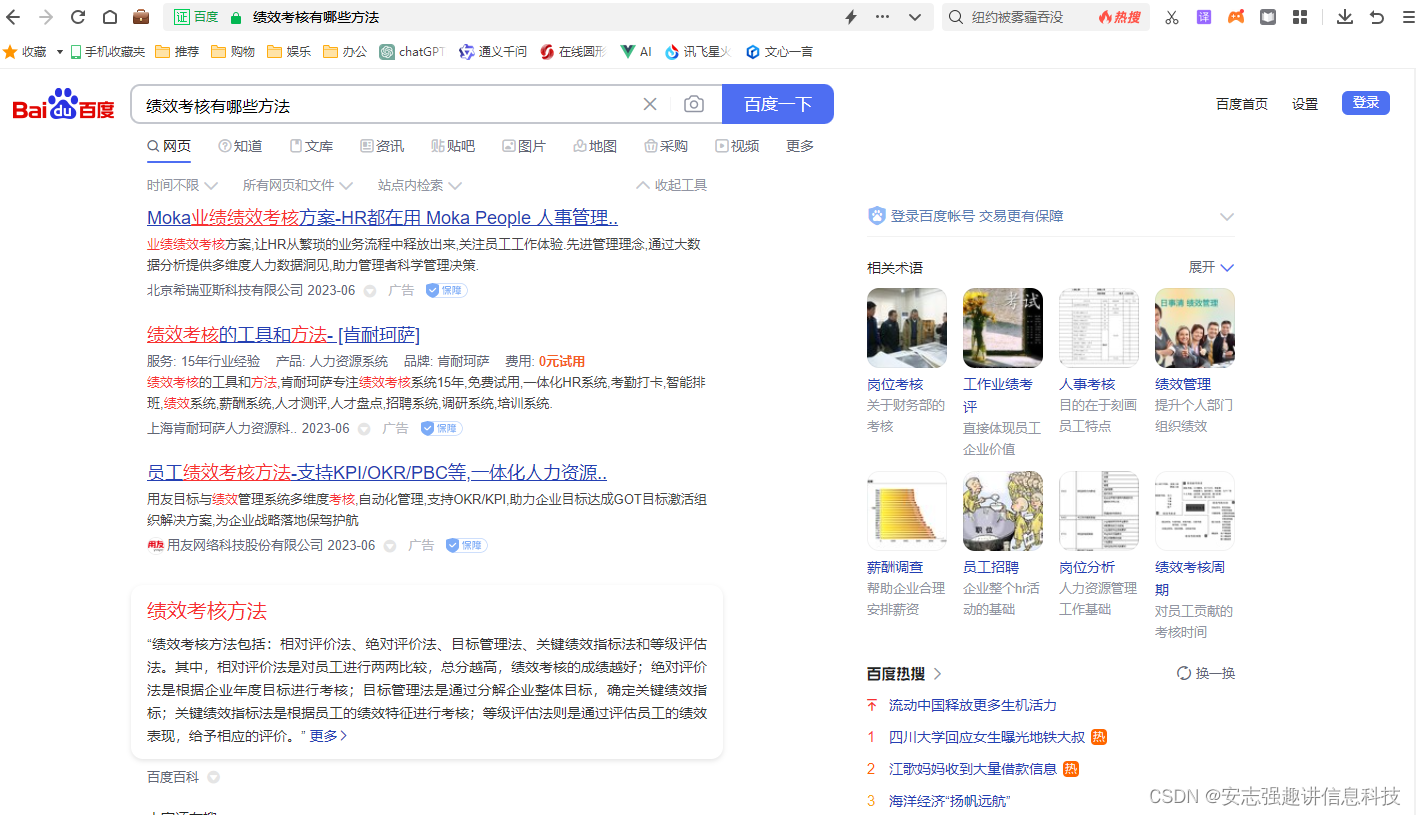Viewport: 1416px width, 815px height.
Task: Expand the address bar dropdown chevron
Action: (x=915, y=17)
